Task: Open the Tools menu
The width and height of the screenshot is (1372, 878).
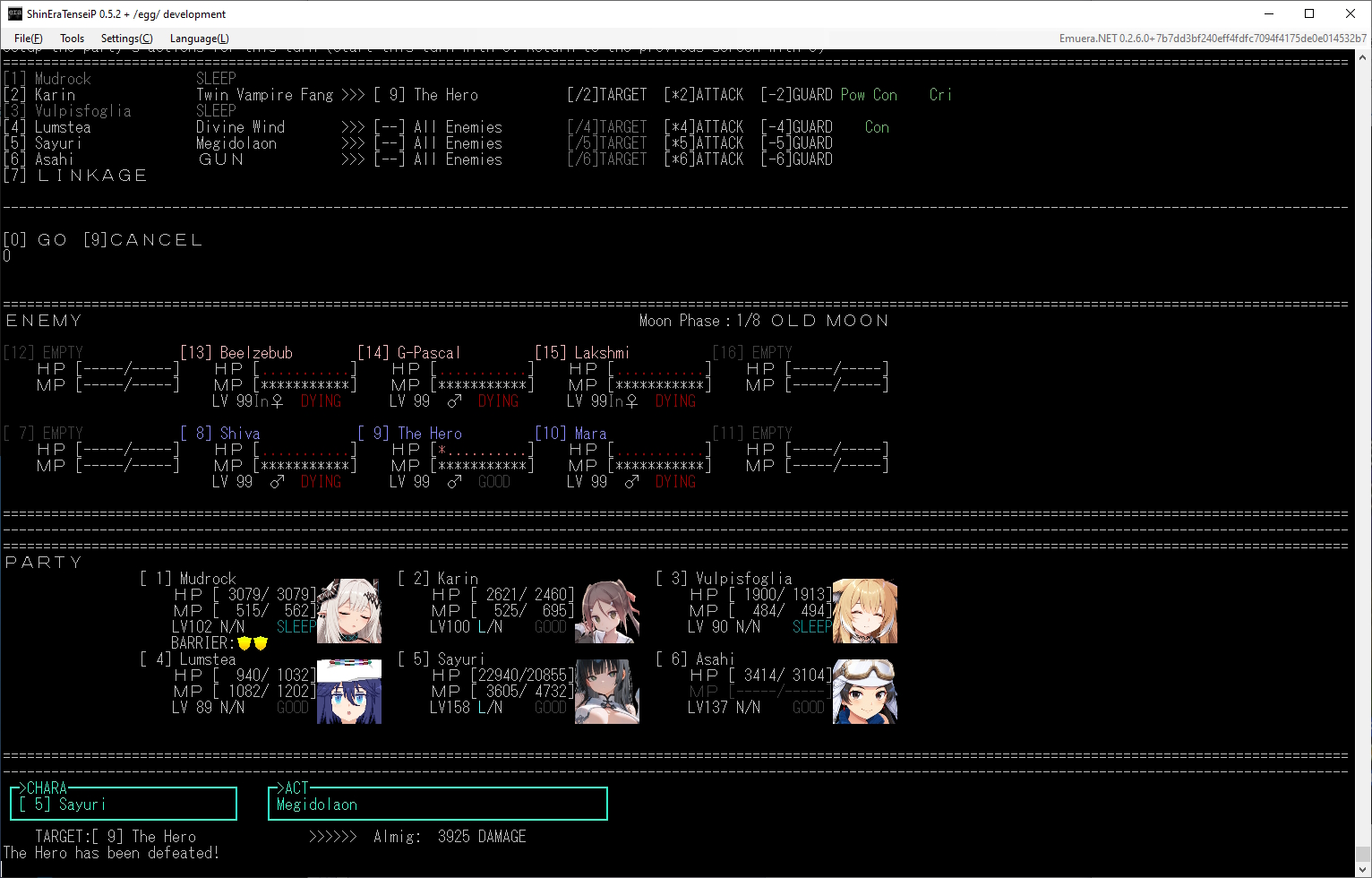Action: [72, 39]
